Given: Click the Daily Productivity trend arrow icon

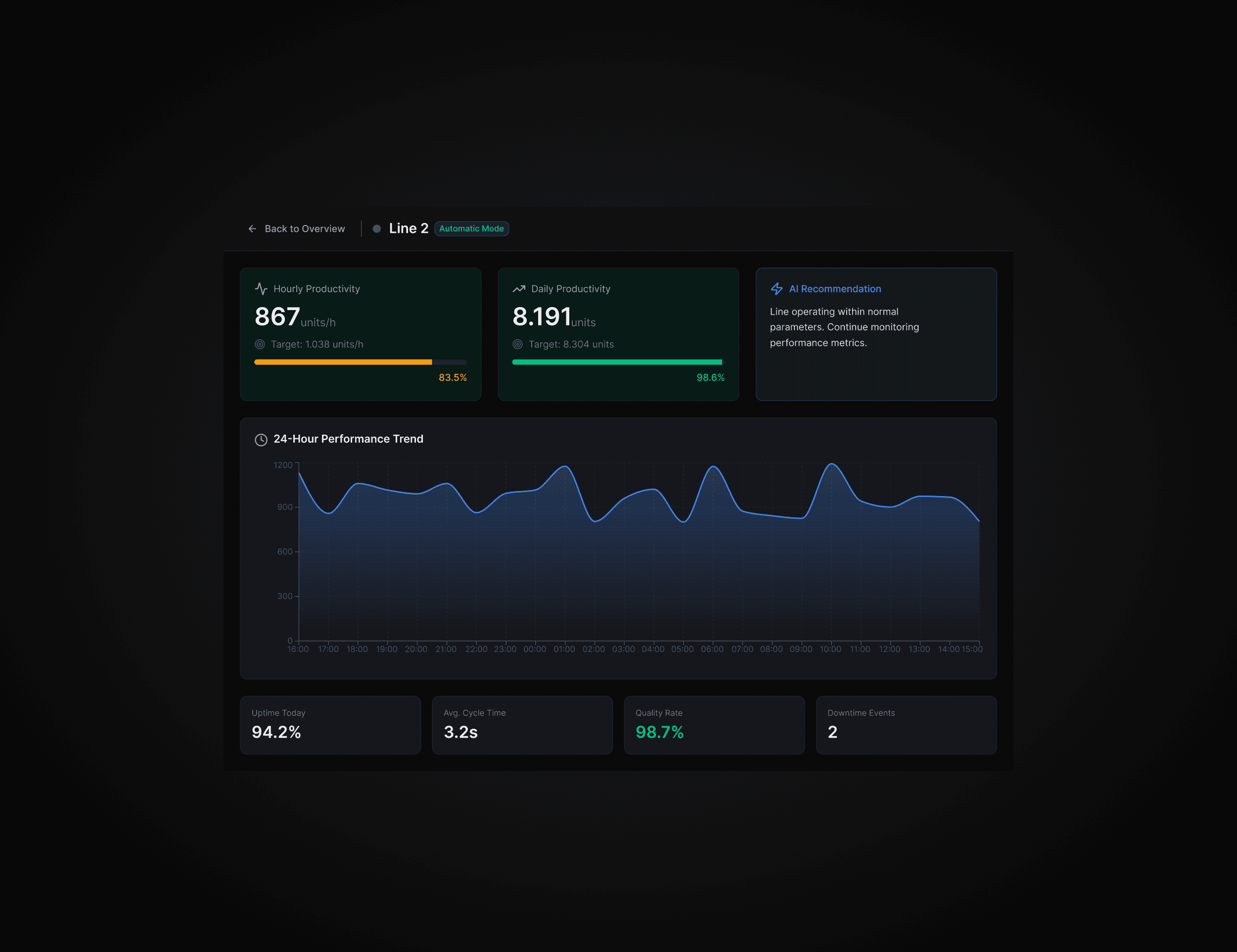Looking at the screenshot, I should pyautogui.click(x=519, y=289).
